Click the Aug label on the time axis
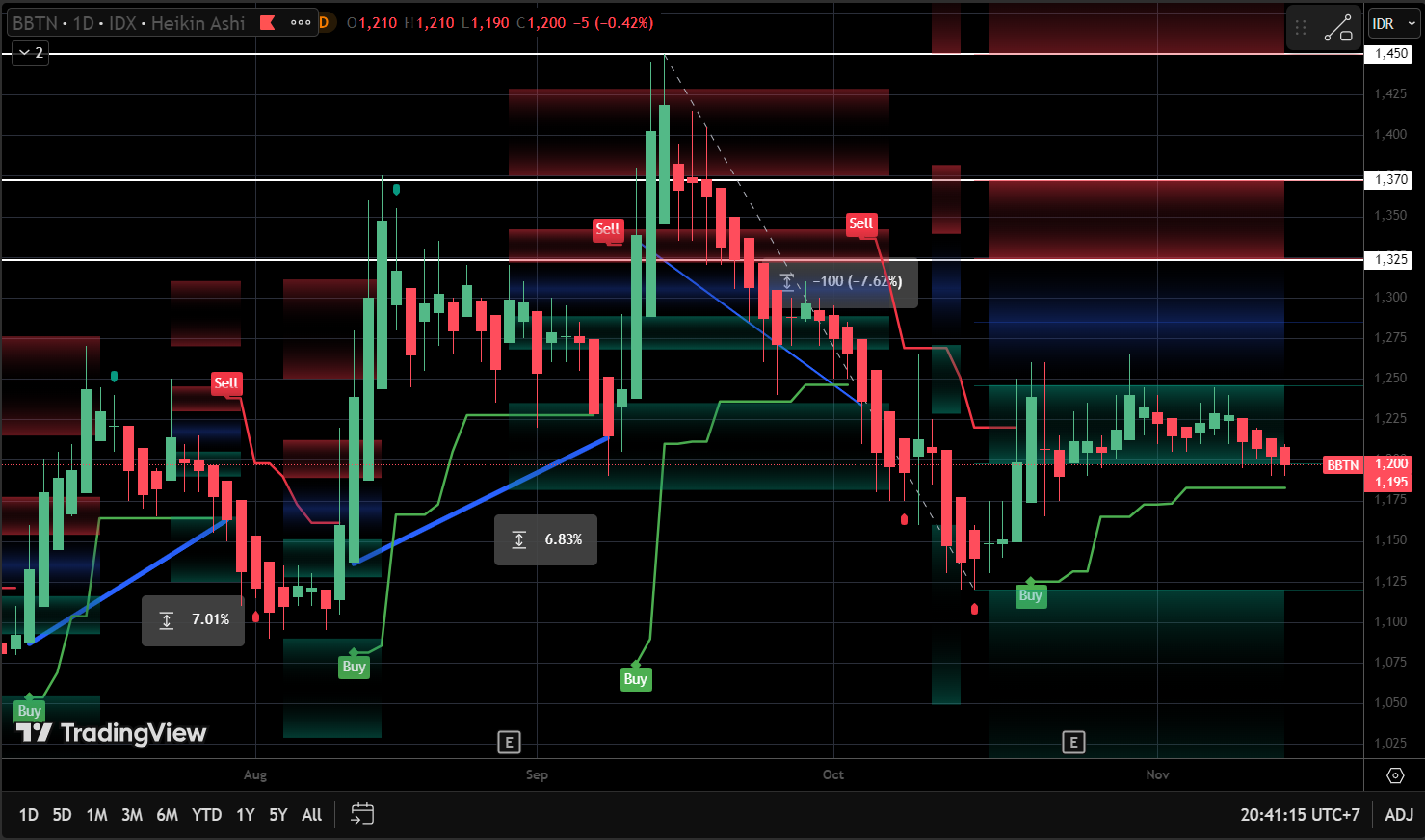This screenshot has width=1425, height=840. pyautogui.click(x=255, y=775)
